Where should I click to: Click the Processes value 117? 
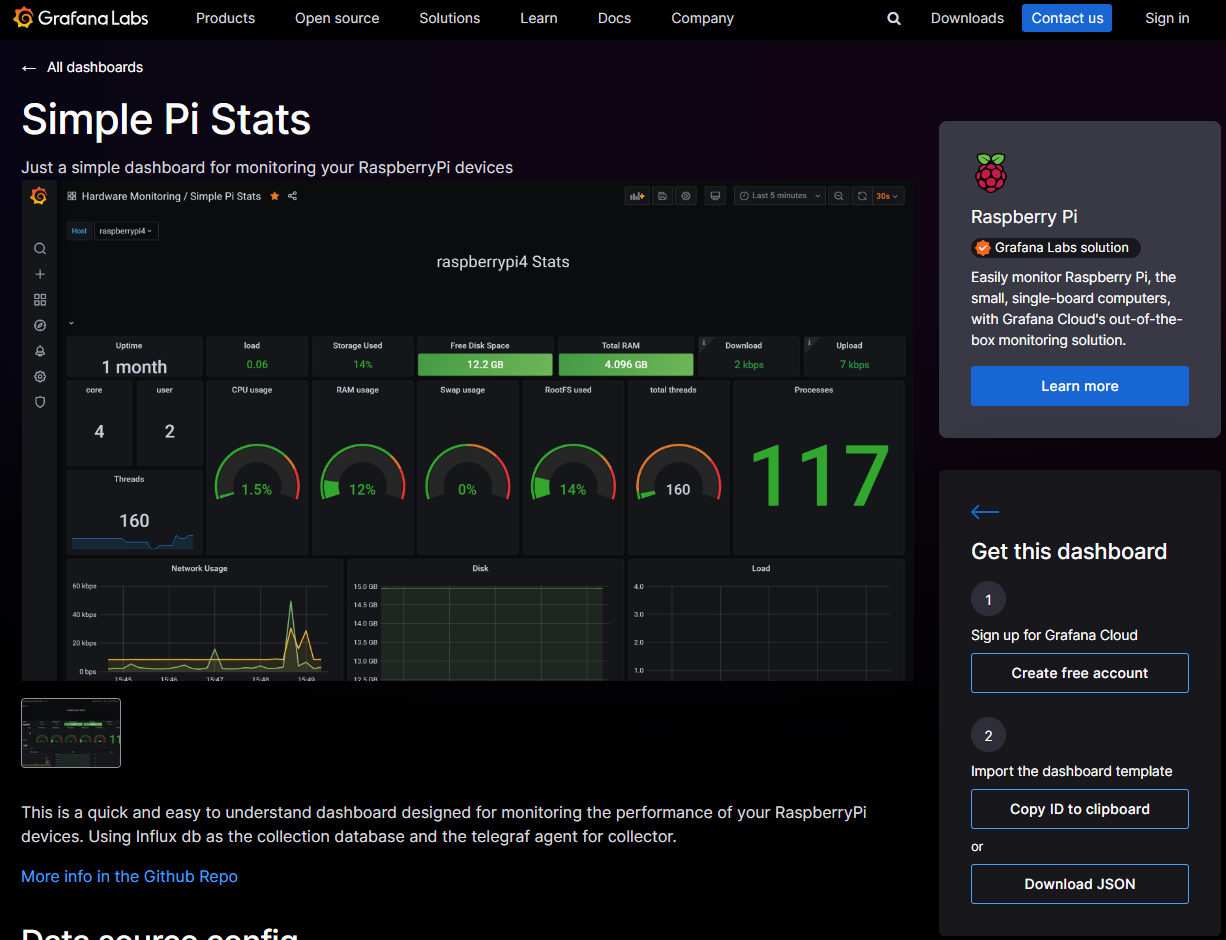pos(819,477)
